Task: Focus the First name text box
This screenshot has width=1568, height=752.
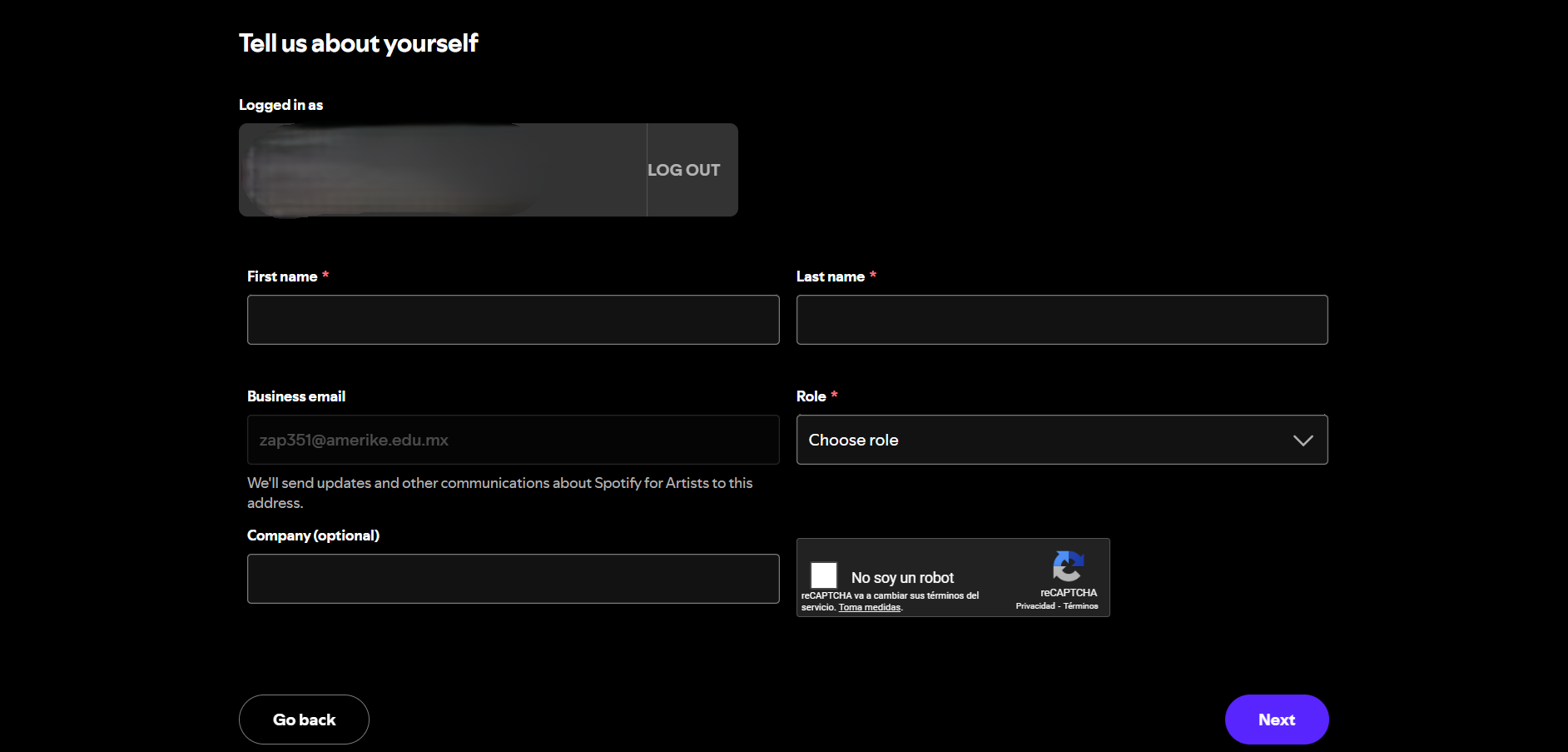Action: click(513, 320)
